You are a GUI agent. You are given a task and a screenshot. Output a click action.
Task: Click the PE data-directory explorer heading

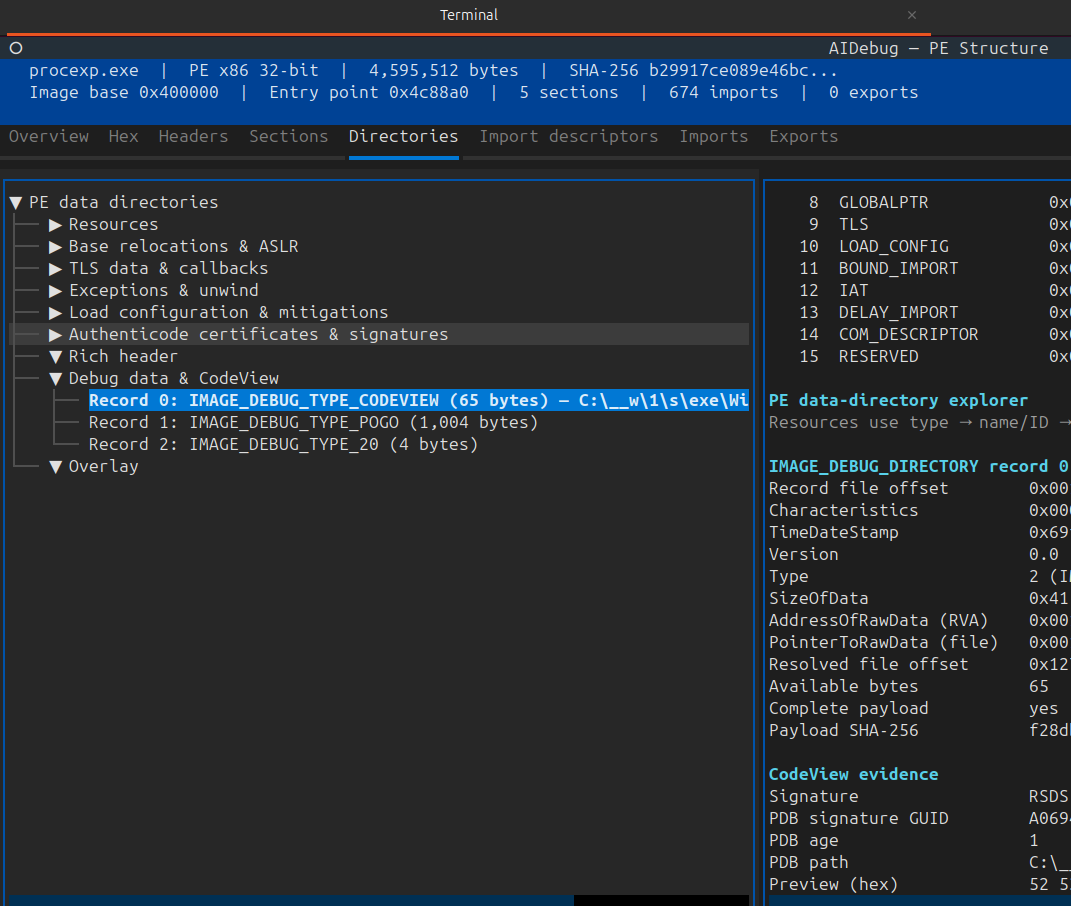[x=898, y=400]
